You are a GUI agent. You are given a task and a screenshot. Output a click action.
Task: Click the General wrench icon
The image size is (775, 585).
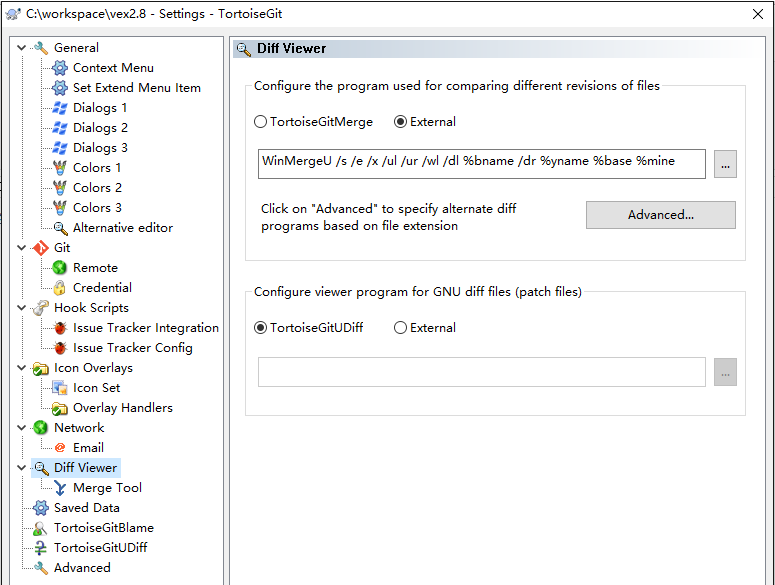click(41, 48)
